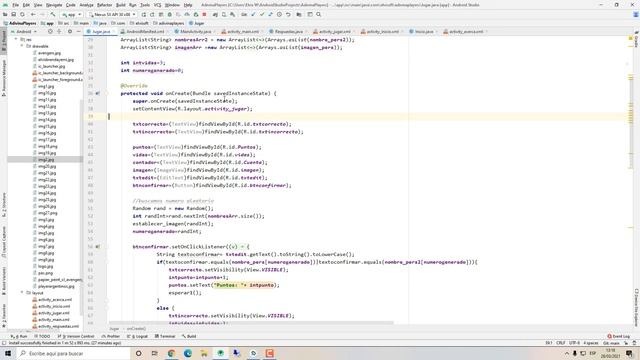Viewport: 640px width, 360px height.
Task: Click the taskbar search box
Action: 73,353
